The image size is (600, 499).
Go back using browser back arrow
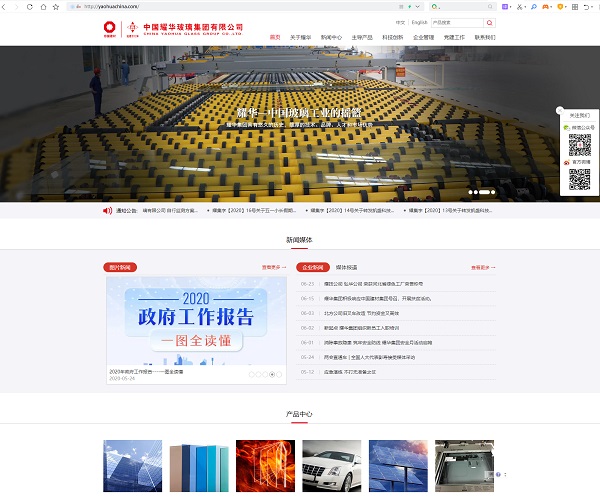coord(8,6)
